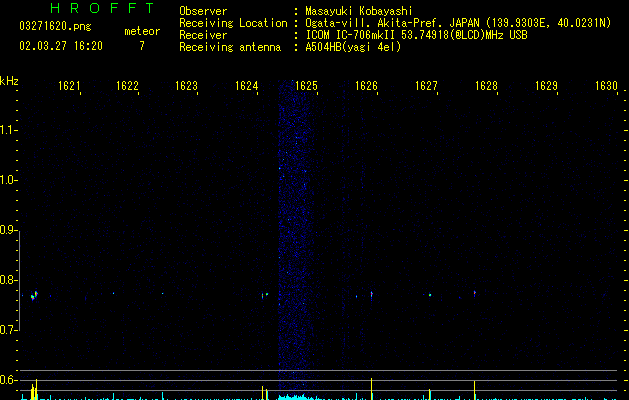This screenshot has width=629, height=400.
Task: Click the 1625 time axis label
Action: click(x=306, y=86)
